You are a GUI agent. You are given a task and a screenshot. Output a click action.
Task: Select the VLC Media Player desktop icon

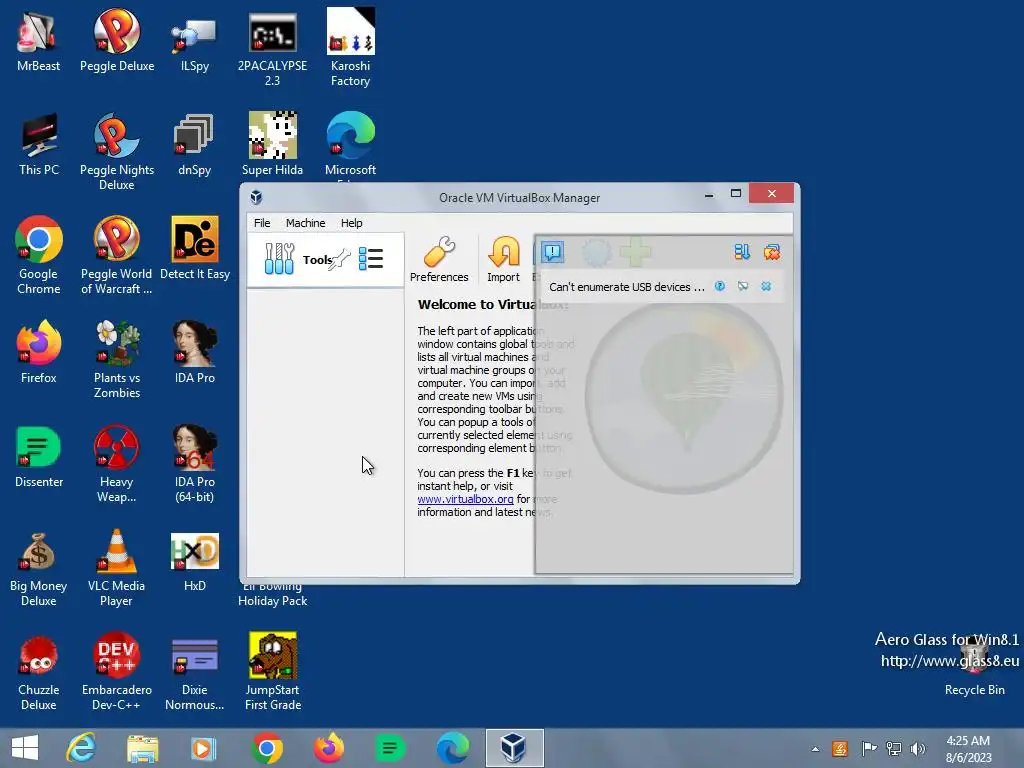click(x=117, y=567)
